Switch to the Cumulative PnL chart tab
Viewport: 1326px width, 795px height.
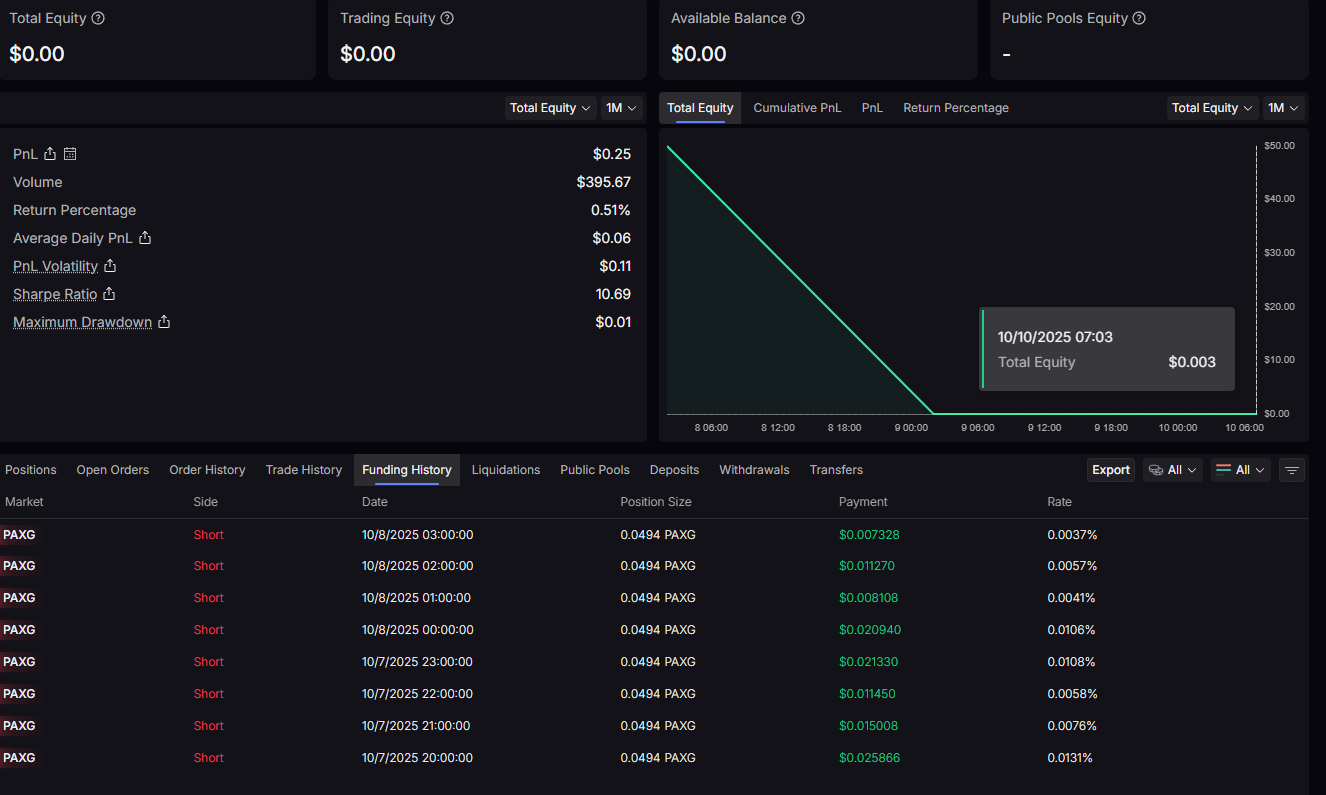coord(797,108)
